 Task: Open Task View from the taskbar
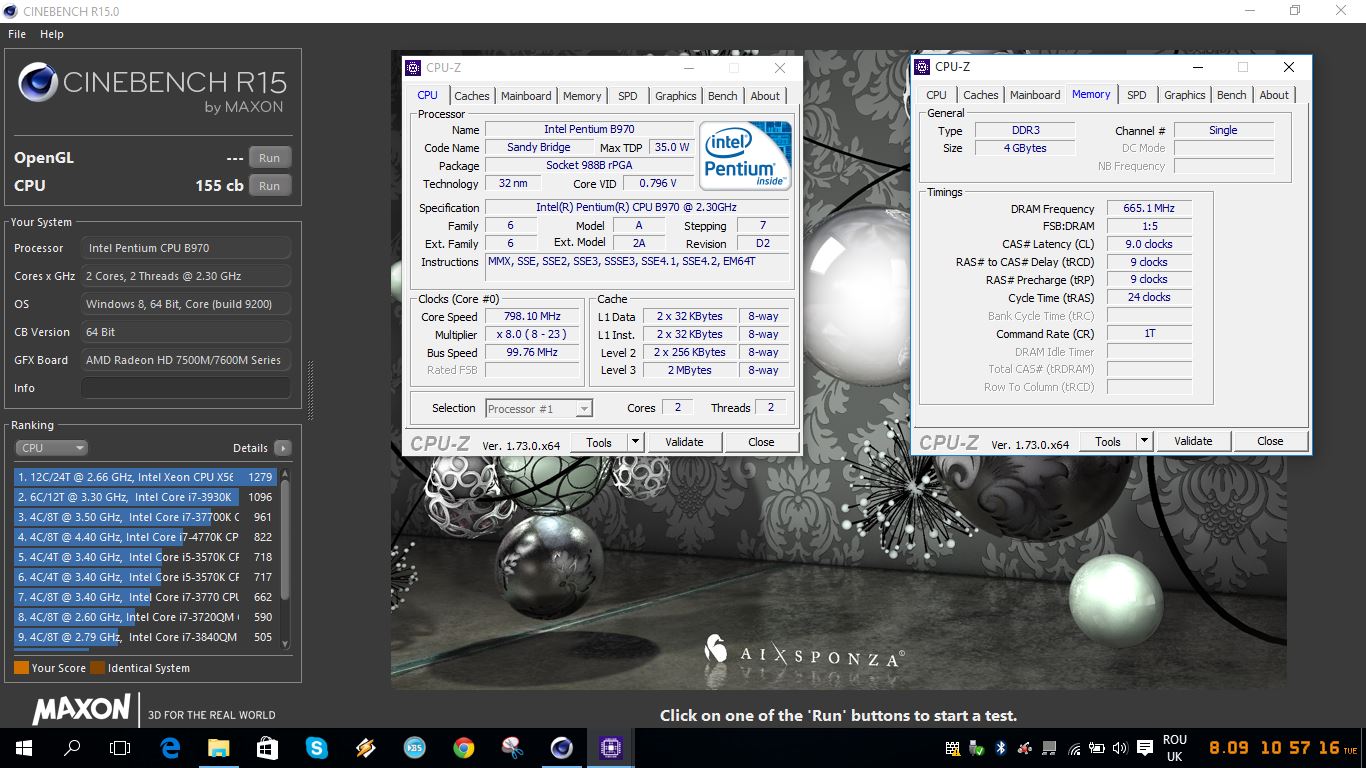point(120,747)
